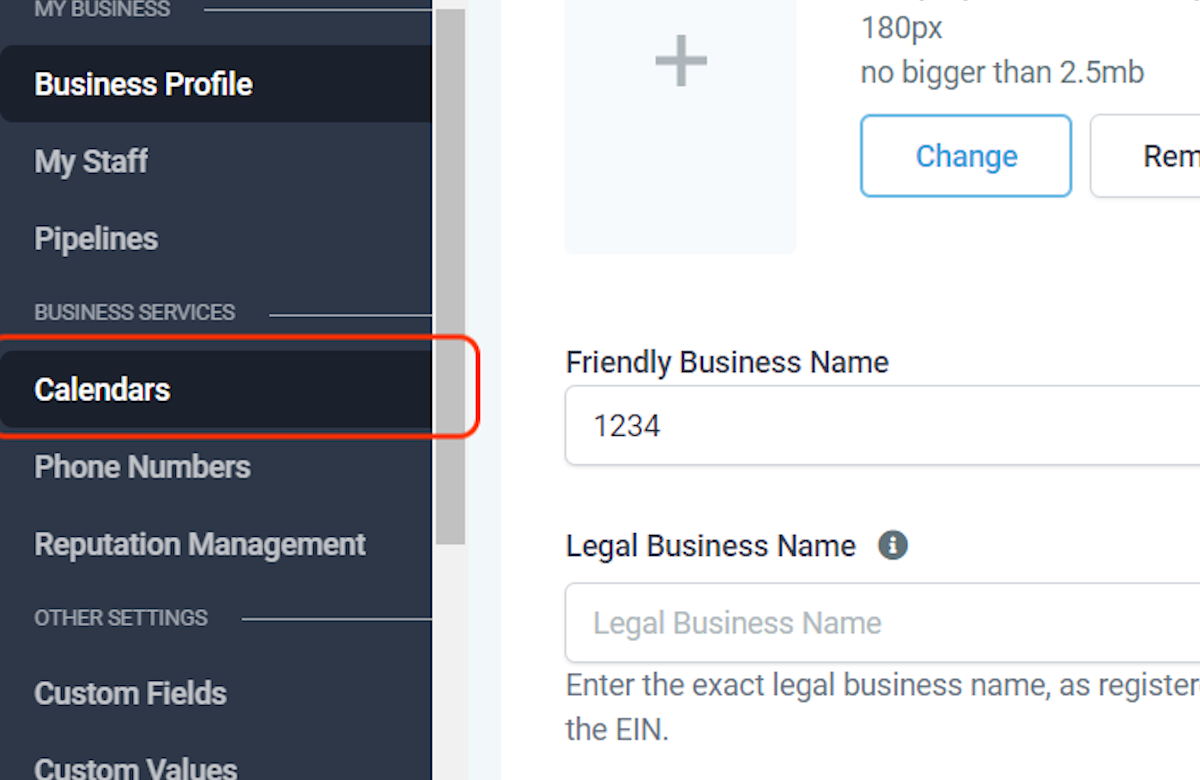This screenshot has width=1200, height=780.
Task: Click the OTHER SETTINGS section label
Action: (120, 618)
